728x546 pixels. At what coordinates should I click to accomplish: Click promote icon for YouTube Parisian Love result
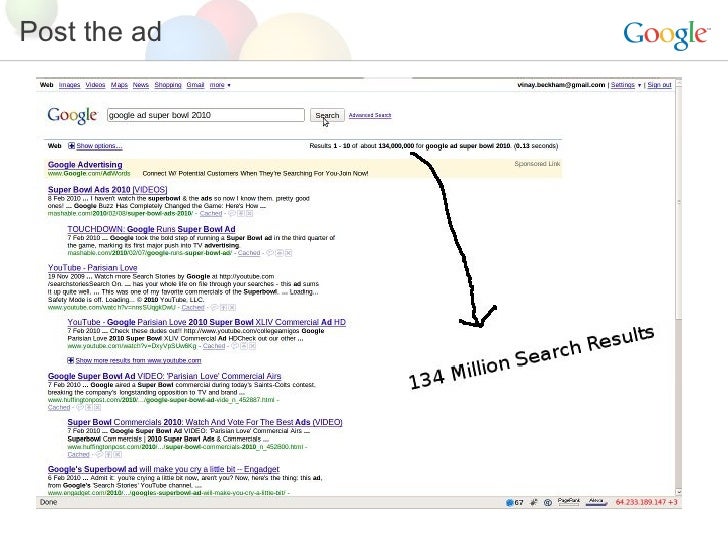pyautogui.click(x=223, y=307)
